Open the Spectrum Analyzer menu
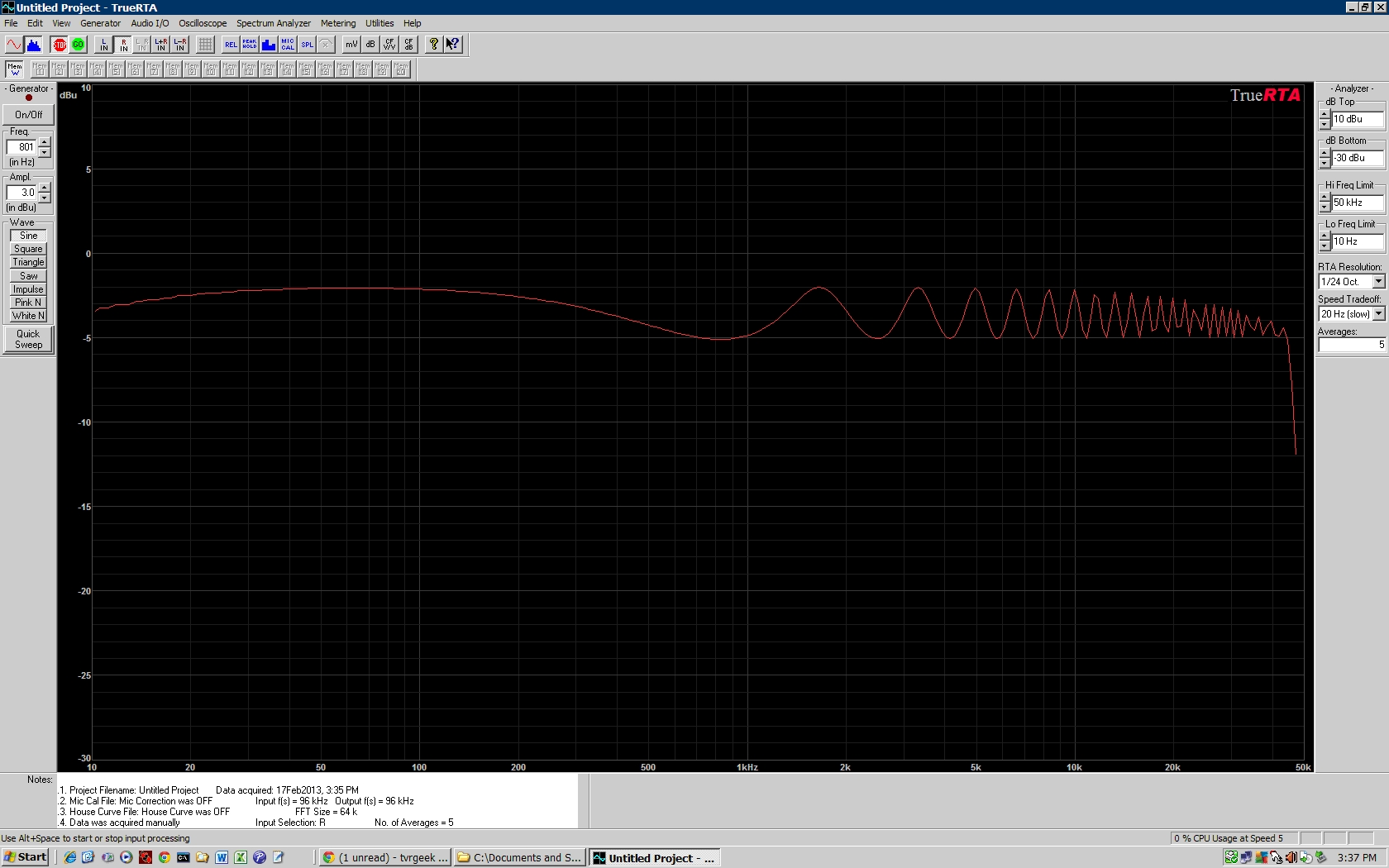This screenshot has height=868, width=1389. pyautogui.click(x=274, y=23)
